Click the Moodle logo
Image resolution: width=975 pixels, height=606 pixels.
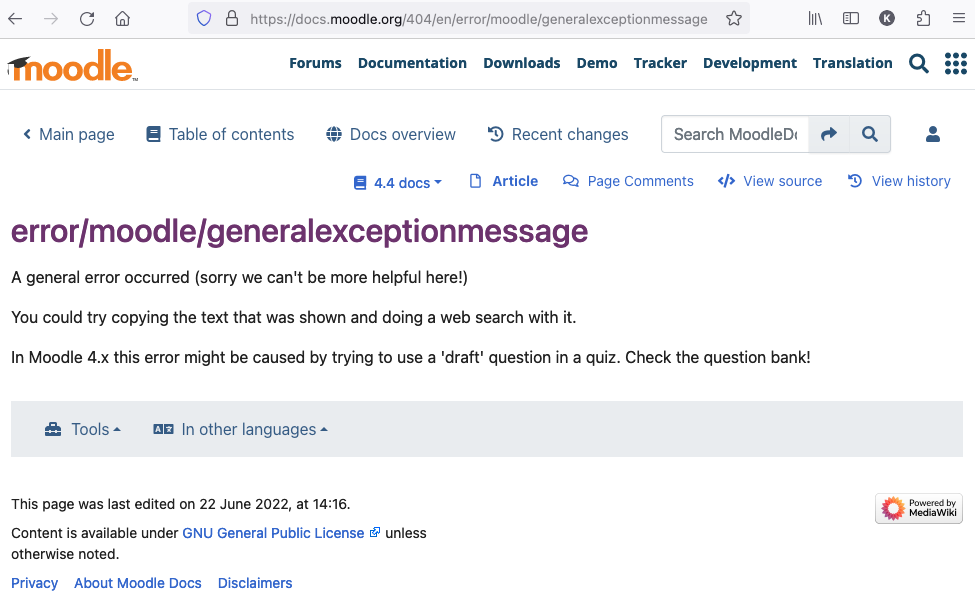[x=72, y=65]
